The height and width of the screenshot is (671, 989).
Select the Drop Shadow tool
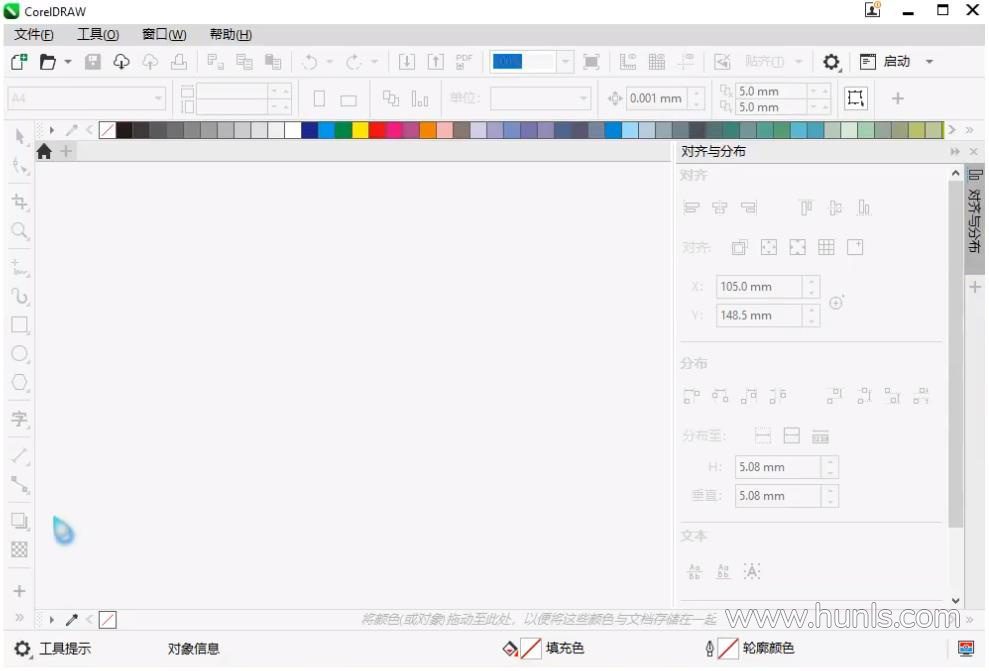[20, 521]
